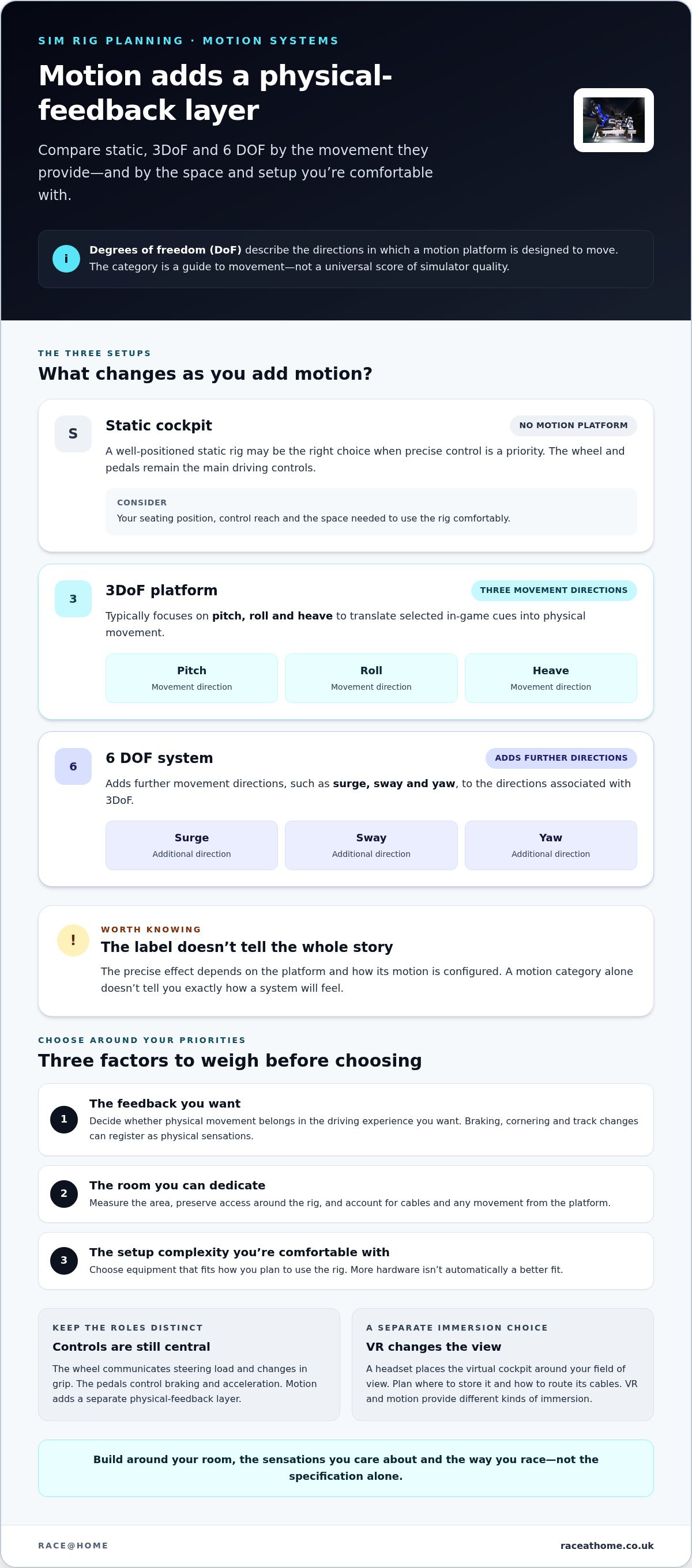Screen dimensions: 692x1568
Task: Select the Roll movement direction tile
Action: coord(371,678)
